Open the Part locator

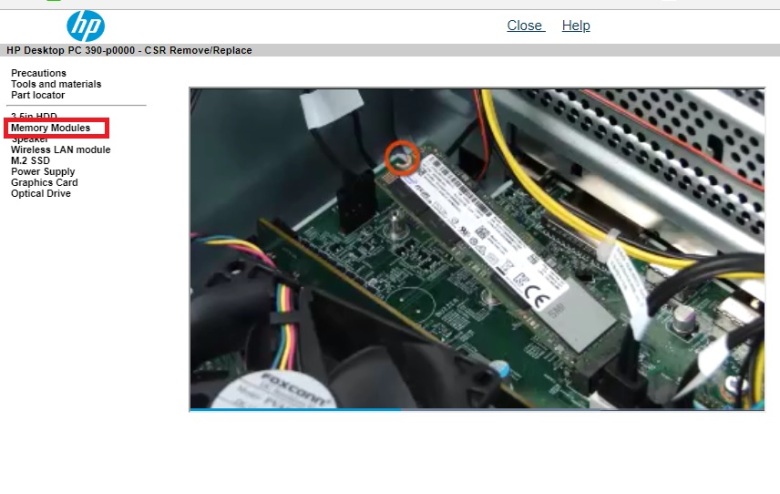38,95
